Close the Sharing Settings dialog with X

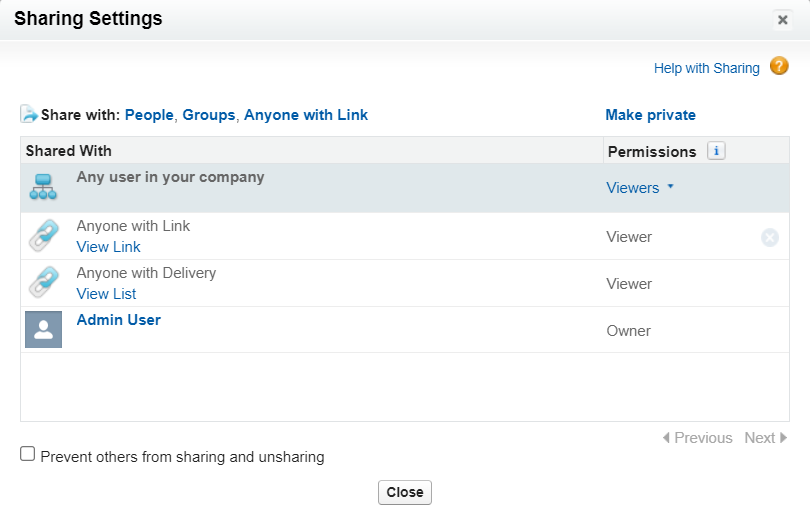point(783,20)
